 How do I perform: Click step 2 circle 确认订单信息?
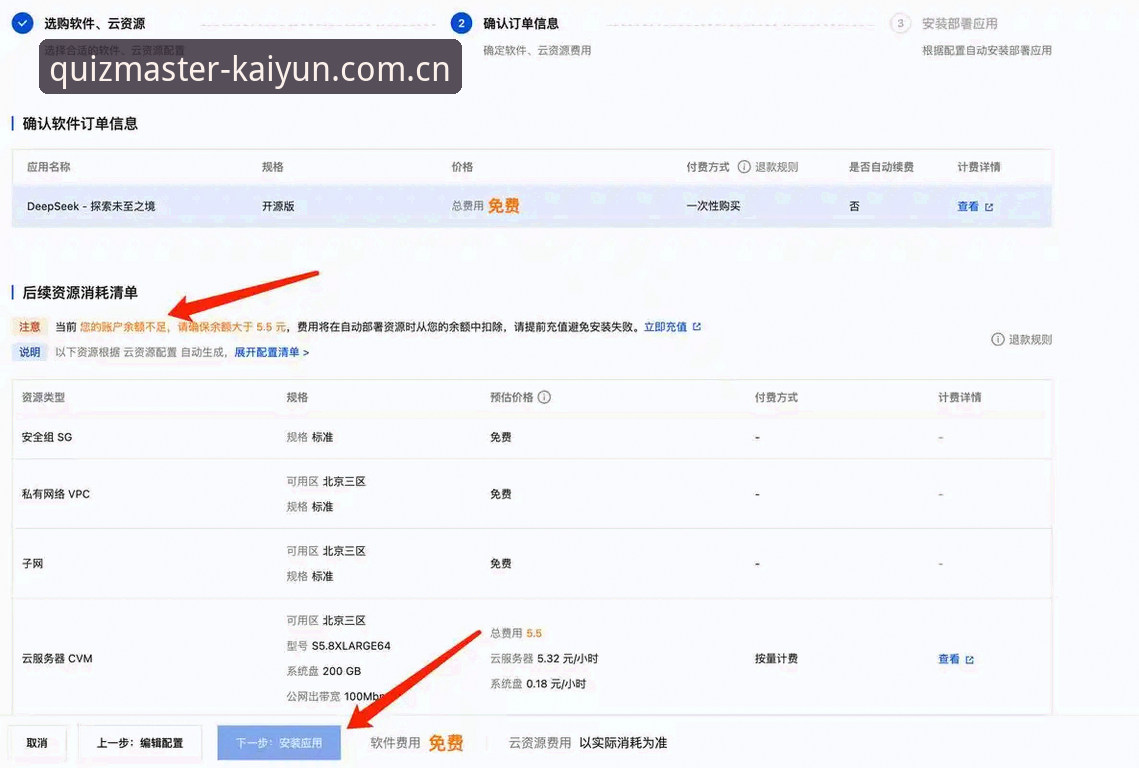tap(461, 23)
